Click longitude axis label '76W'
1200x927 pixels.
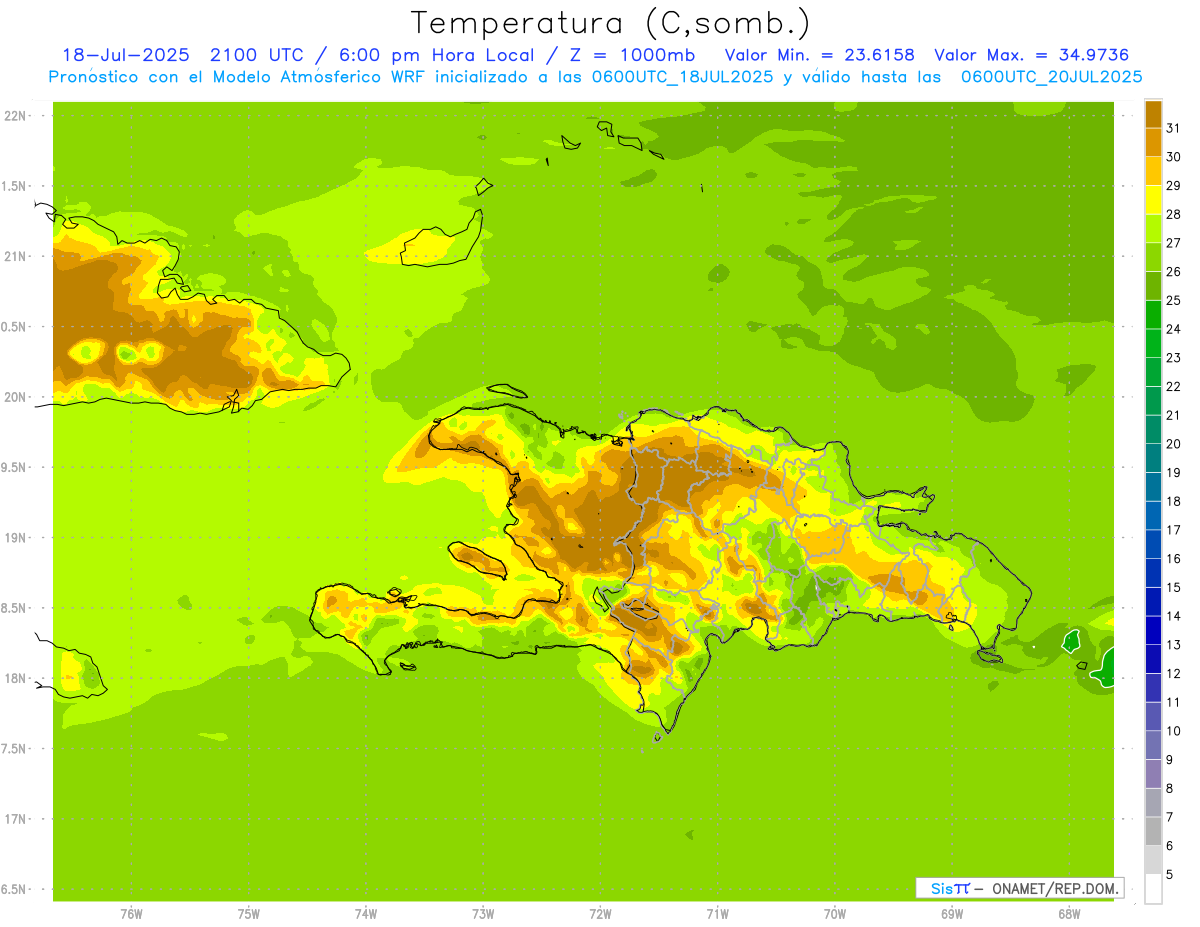pos(131,914)
